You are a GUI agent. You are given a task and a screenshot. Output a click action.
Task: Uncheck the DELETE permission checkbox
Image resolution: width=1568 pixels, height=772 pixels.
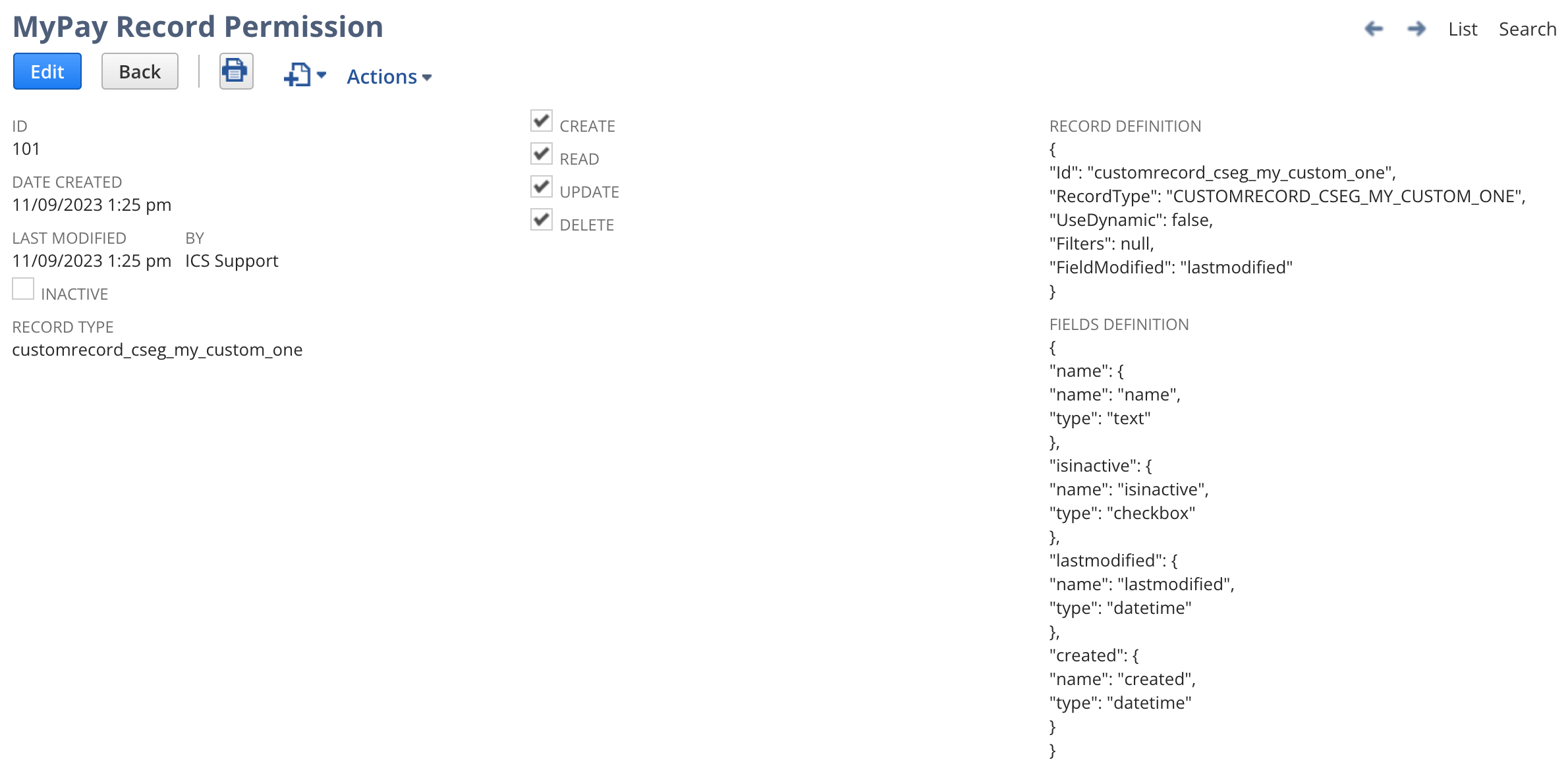(x=540, y=219)
